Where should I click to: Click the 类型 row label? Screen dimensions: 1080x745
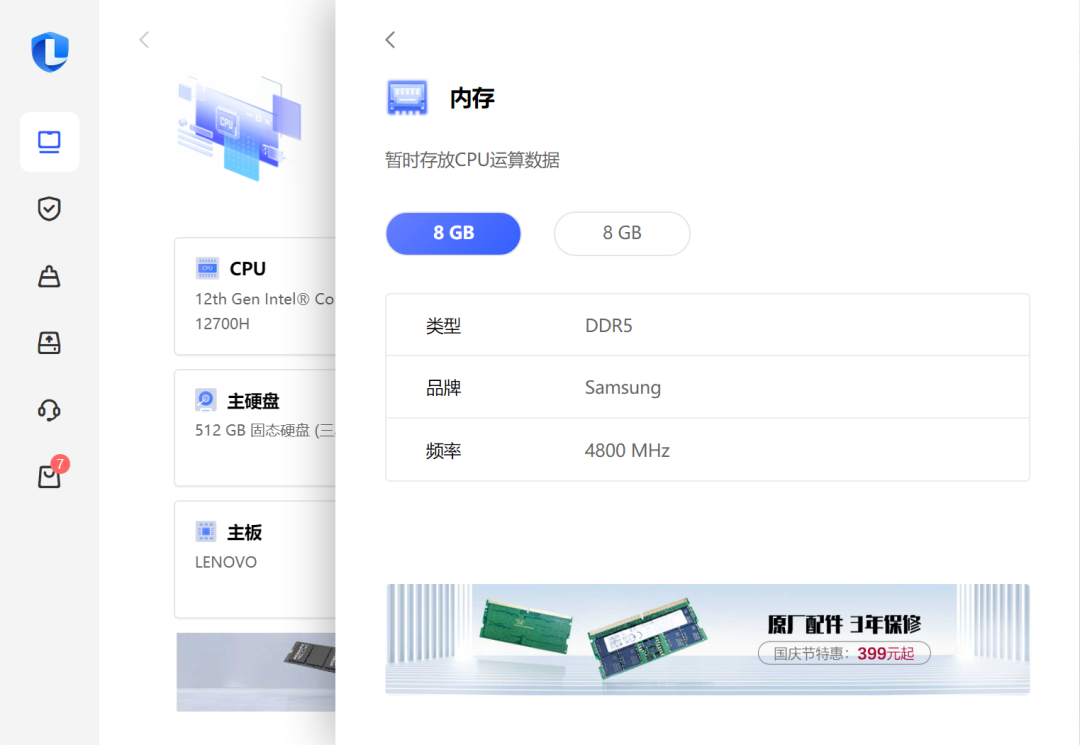pyautogui.click(x=443, y=325)
